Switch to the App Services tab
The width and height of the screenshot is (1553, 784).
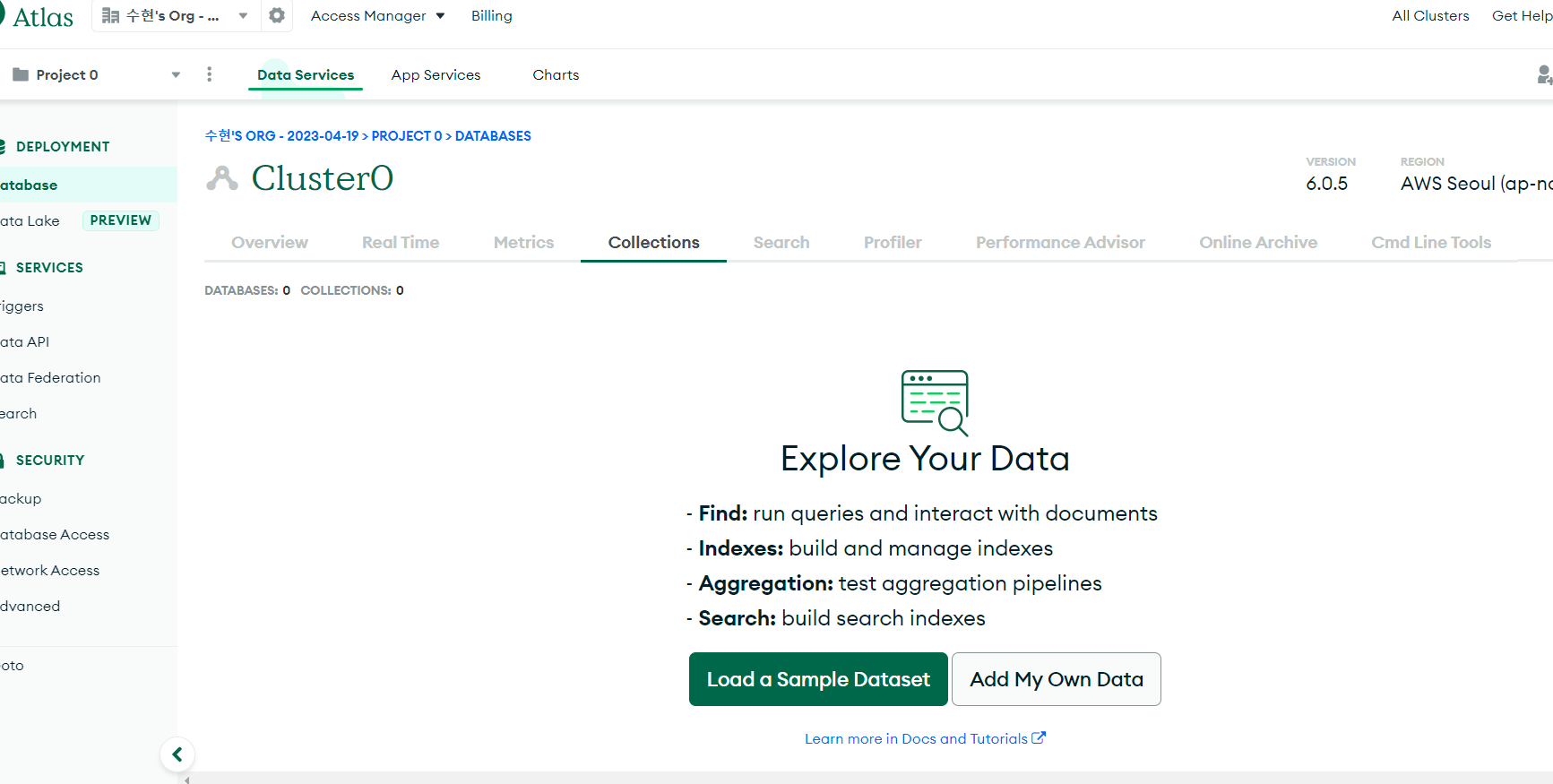click(436, 75)
